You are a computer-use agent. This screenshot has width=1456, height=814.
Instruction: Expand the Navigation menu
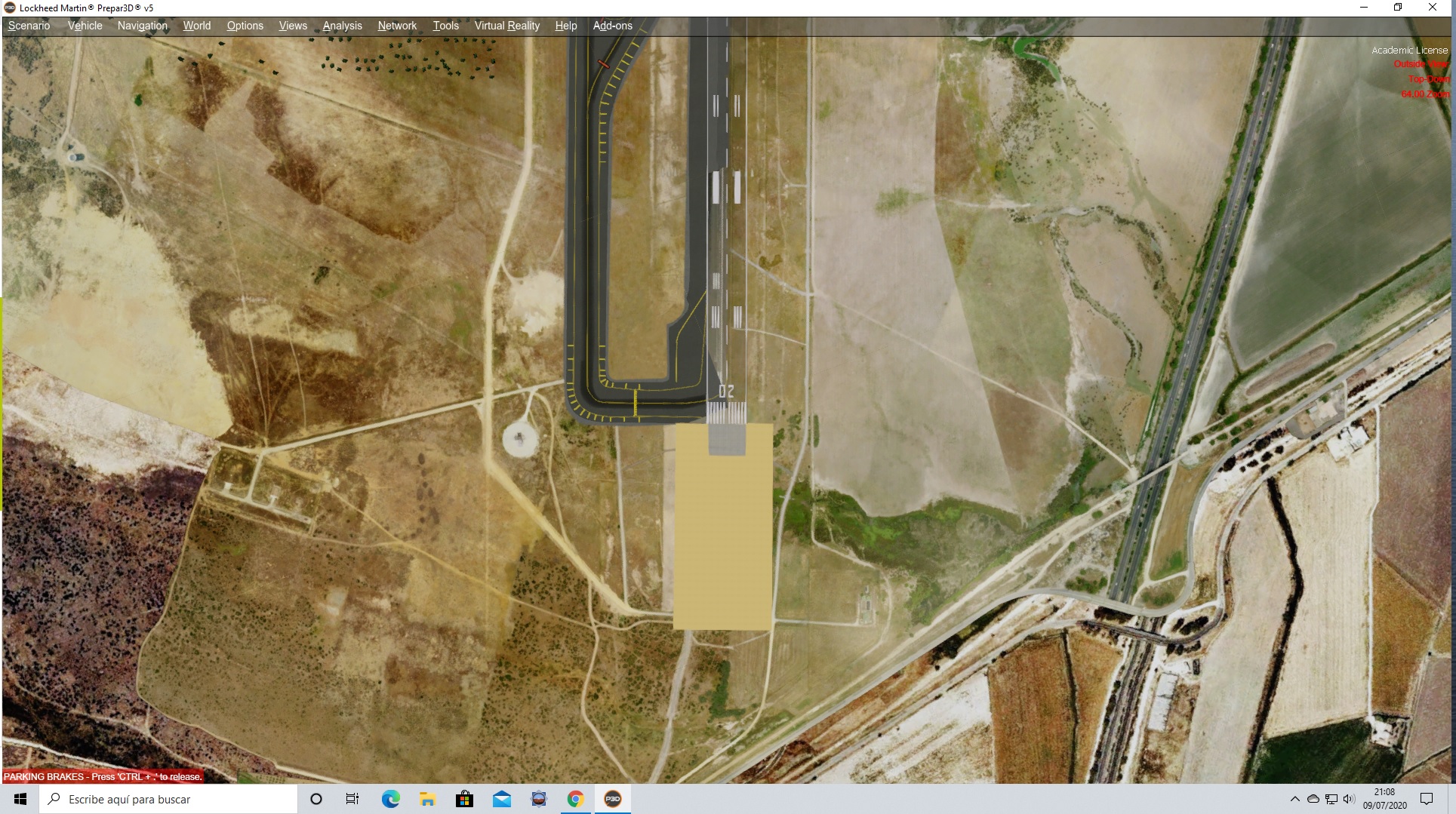(142, 26)
